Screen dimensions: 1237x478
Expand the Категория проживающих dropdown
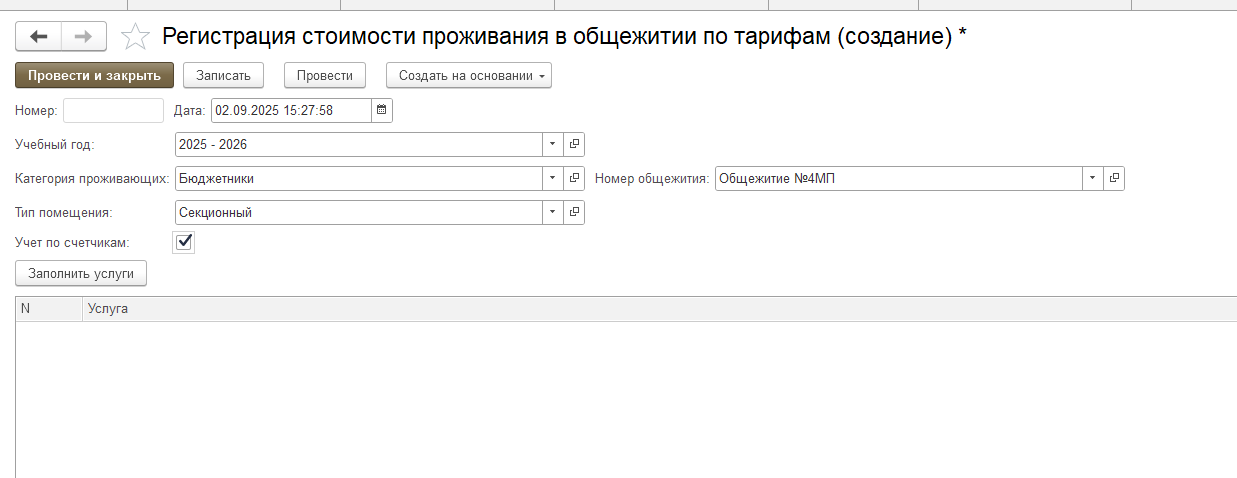click(553, 179)
